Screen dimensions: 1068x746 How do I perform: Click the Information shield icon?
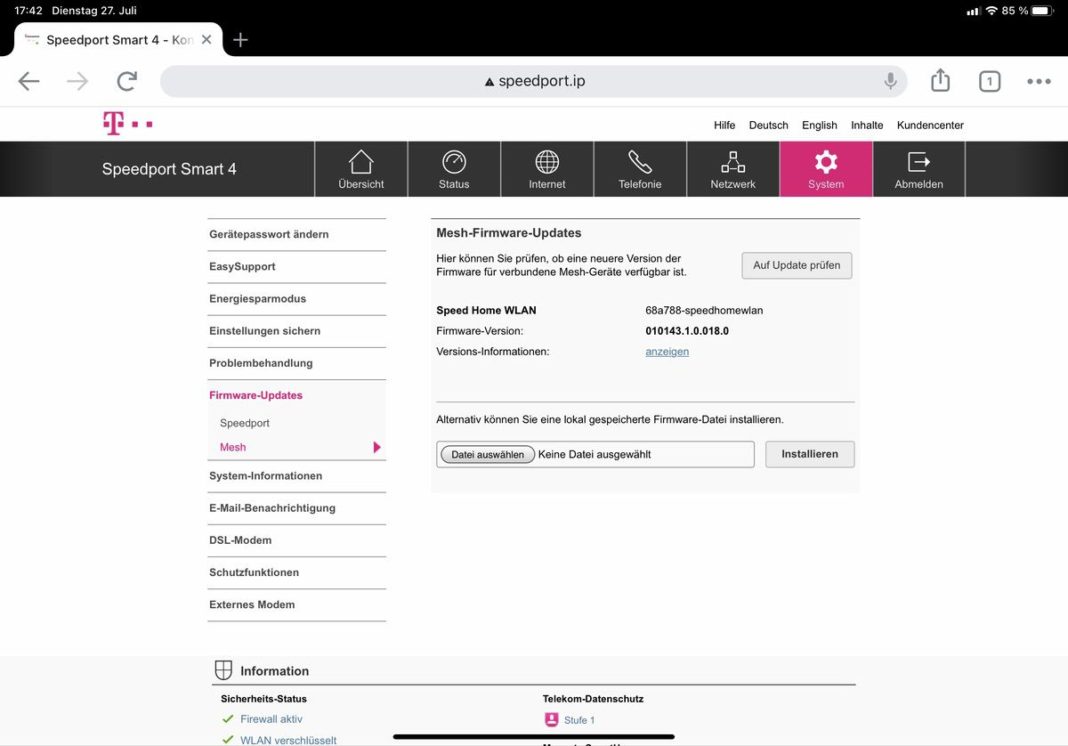coord(223,670)
